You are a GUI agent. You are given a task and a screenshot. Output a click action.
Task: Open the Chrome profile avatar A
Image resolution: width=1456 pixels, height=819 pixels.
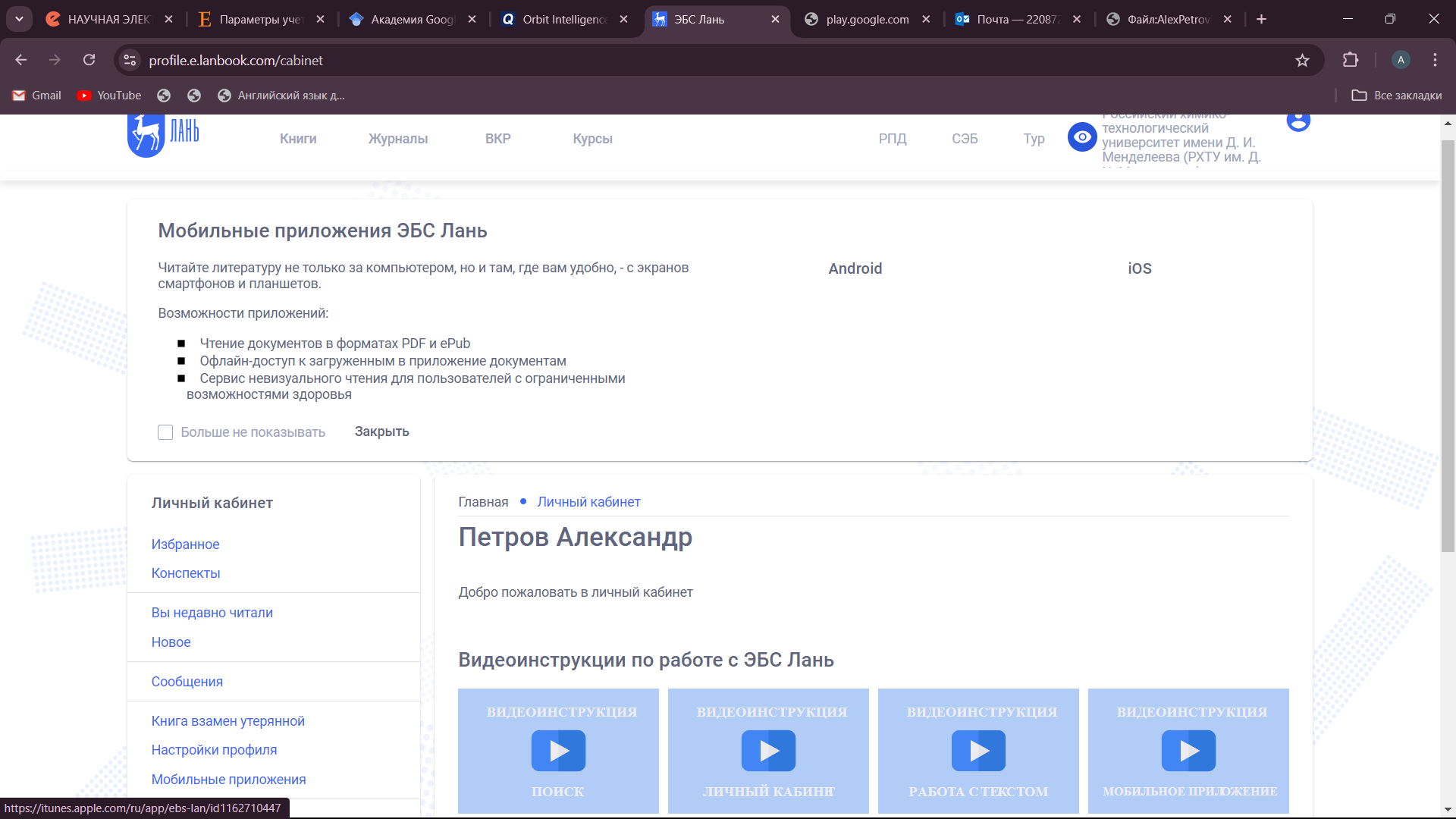pos(1401,60)
